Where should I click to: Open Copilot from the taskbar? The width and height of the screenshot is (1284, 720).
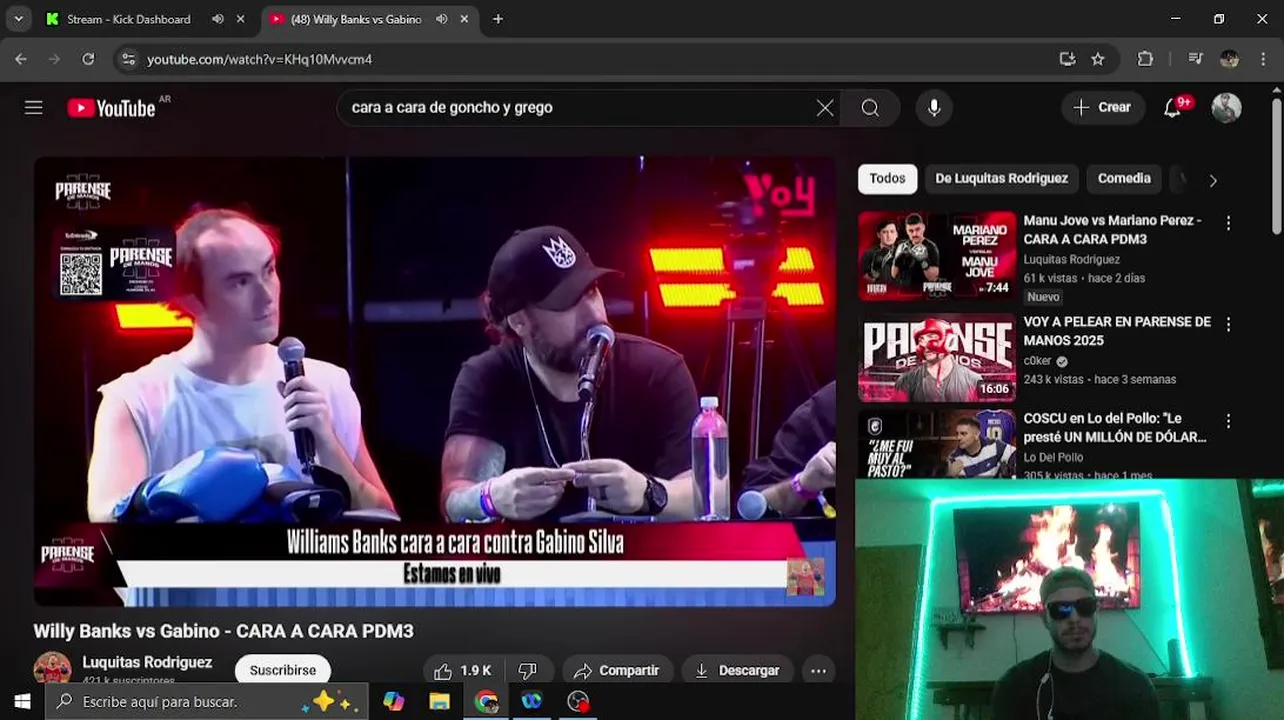click(394, 701)
